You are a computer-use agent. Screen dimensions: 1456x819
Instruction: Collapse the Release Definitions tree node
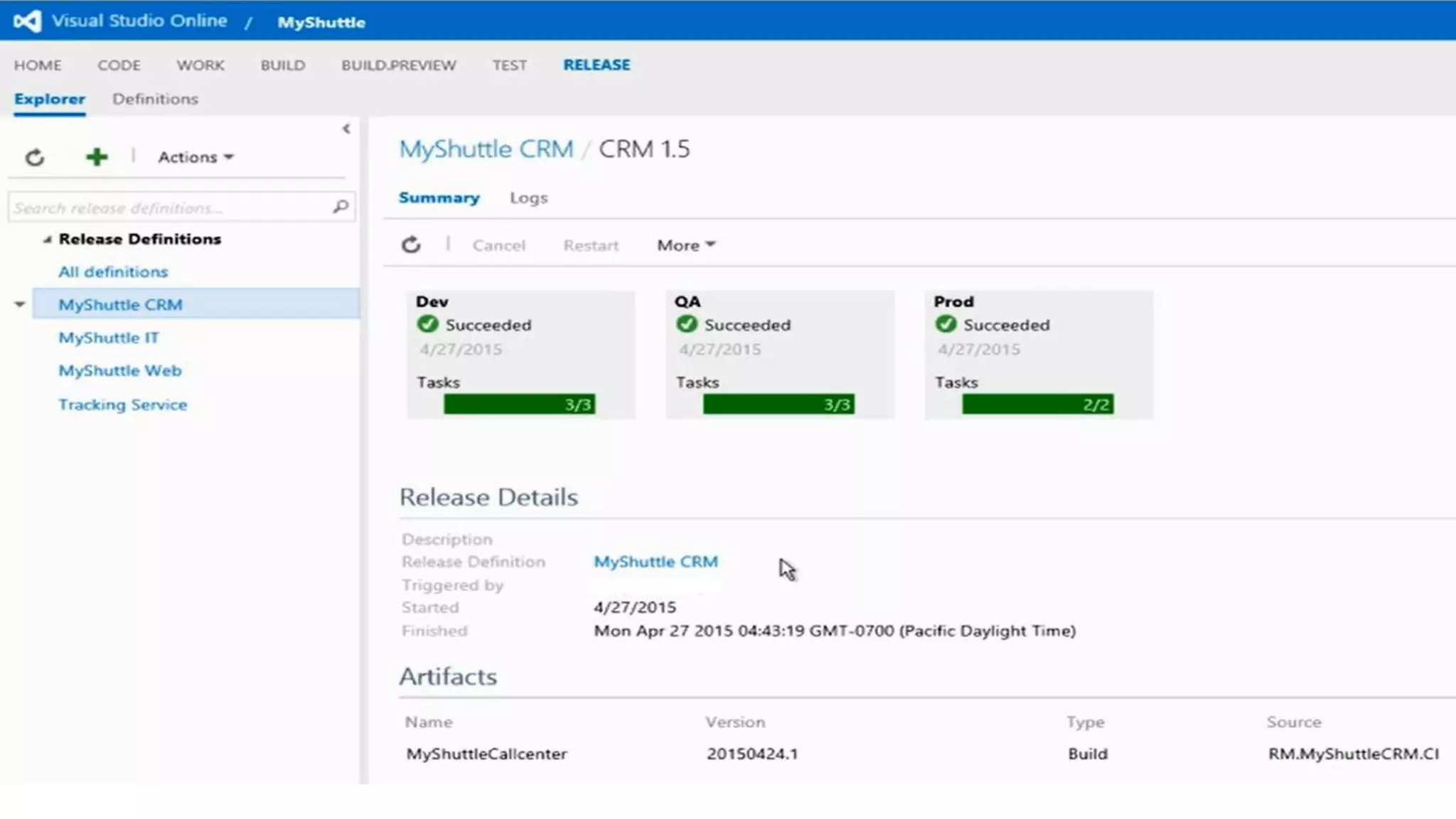click(47, 240)
